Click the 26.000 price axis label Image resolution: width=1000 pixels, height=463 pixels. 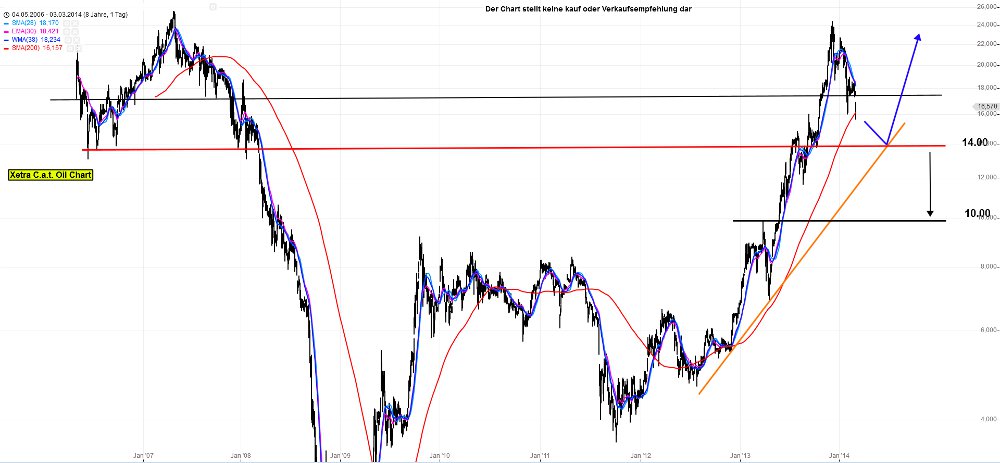[x=988, y=6]
